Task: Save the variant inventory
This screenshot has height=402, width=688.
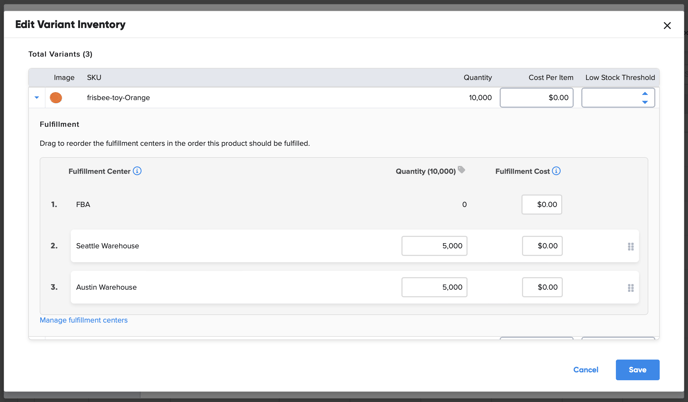Action: point(638,370)
